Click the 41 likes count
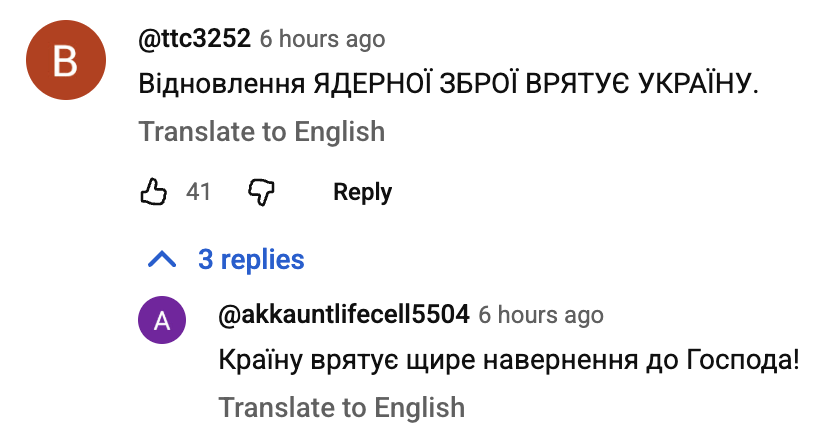 point(199,191)
